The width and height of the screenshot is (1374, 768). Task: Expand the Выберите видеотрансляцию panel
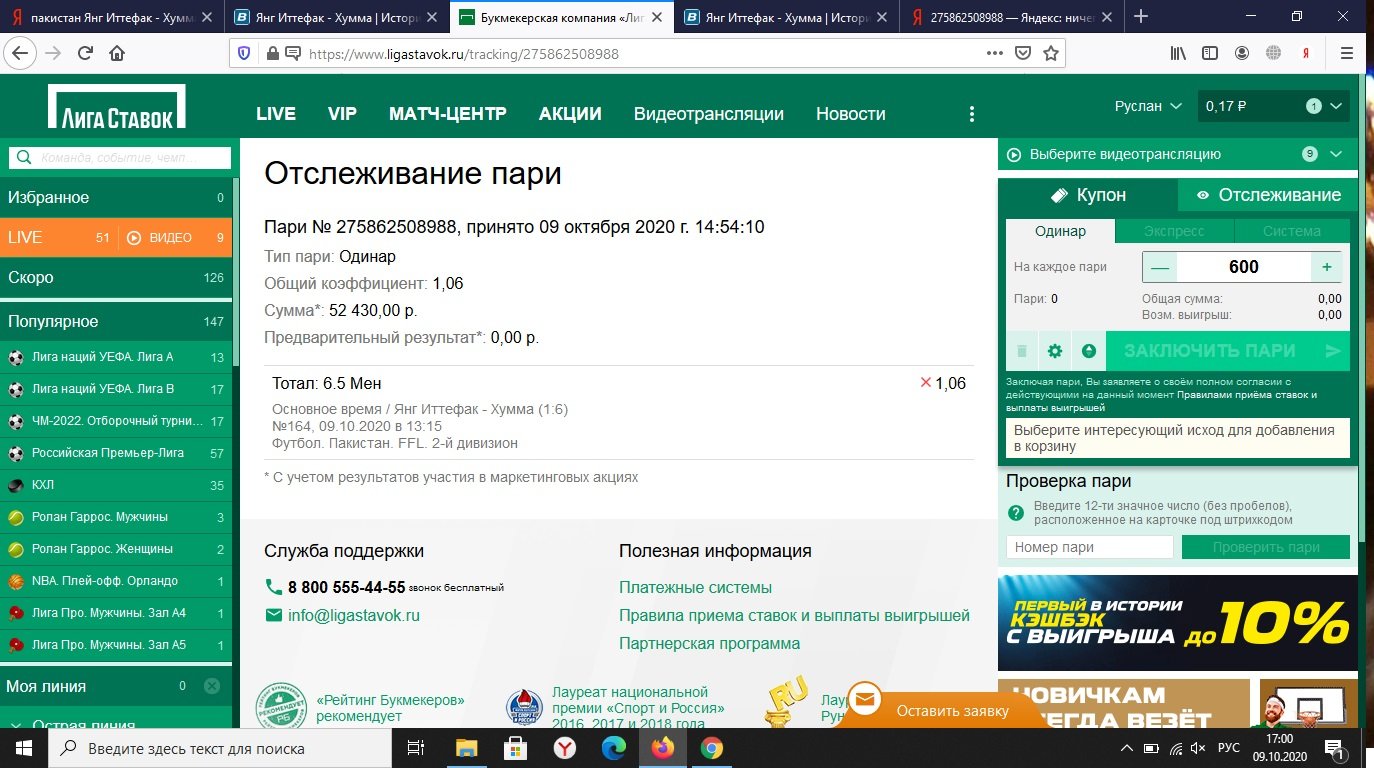[1336, 154]
